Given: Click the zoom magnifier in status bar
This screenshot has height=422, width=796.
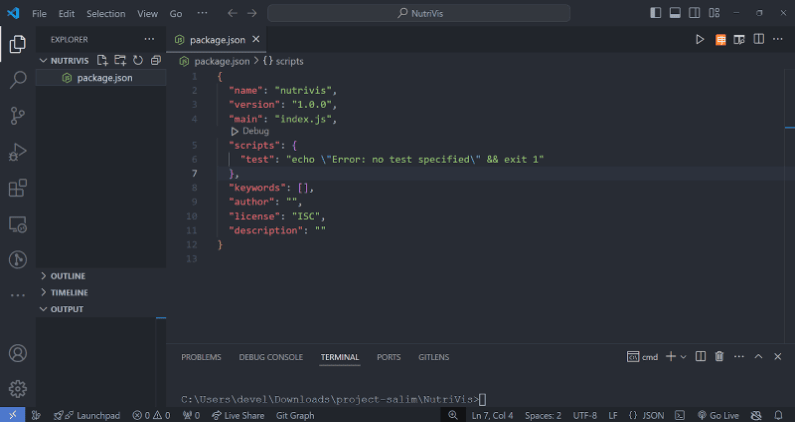Looking at the screenshot, I should 453,415.
